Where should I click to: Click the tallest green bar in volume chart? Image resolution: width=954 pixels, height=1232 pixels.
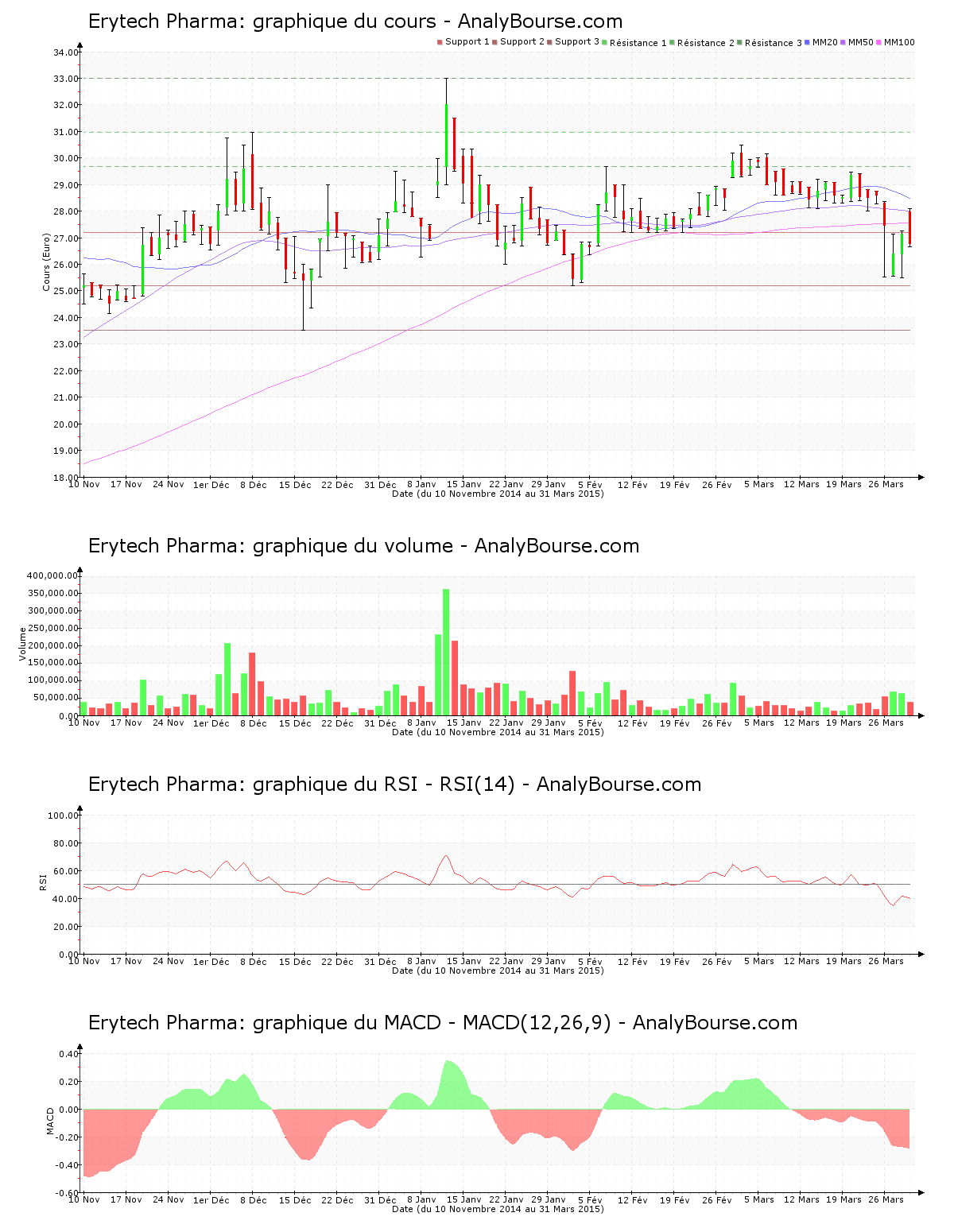(446, 652)
